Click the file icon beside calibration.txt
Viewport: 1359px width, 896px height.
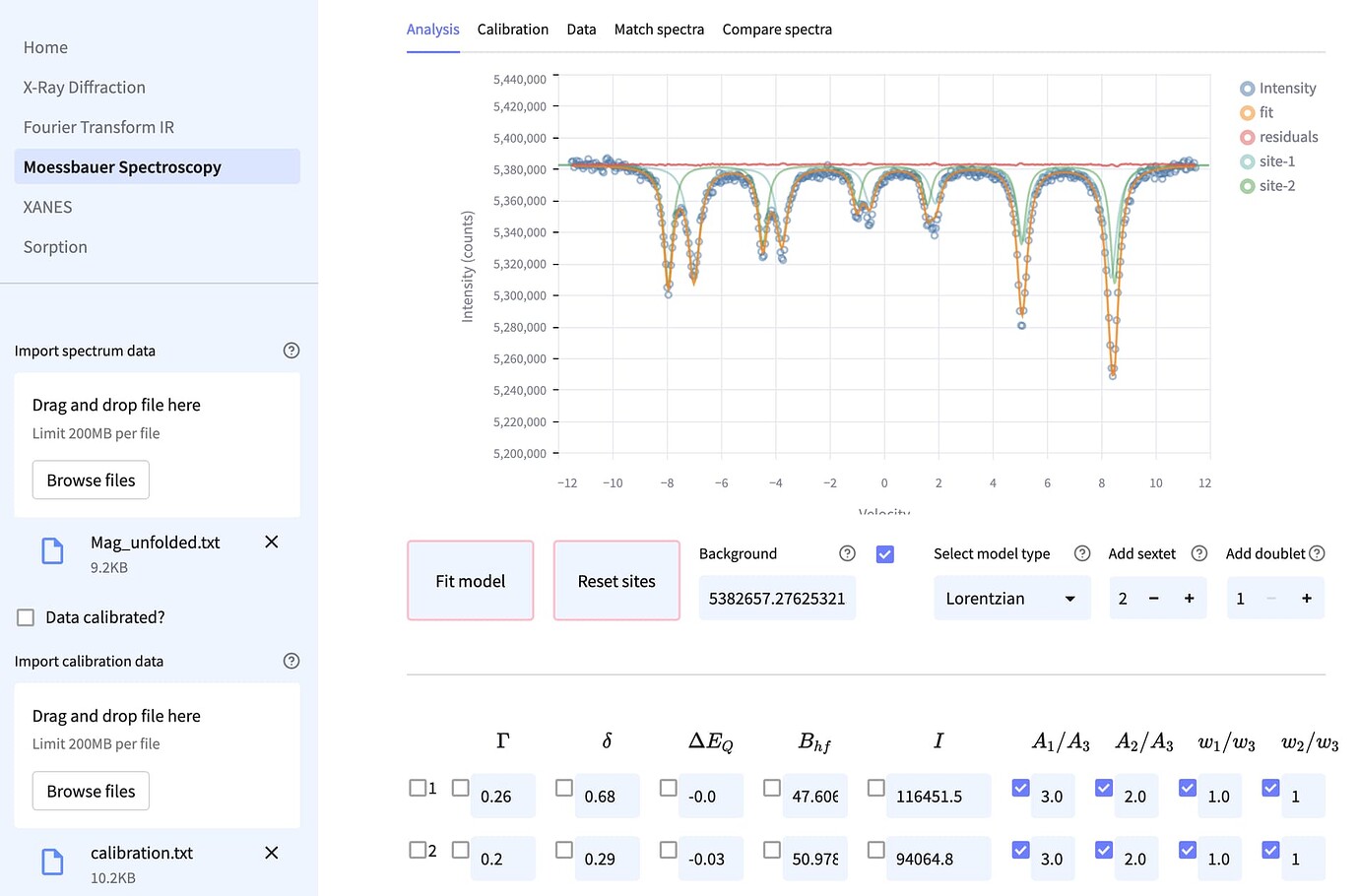click(52, 863)
